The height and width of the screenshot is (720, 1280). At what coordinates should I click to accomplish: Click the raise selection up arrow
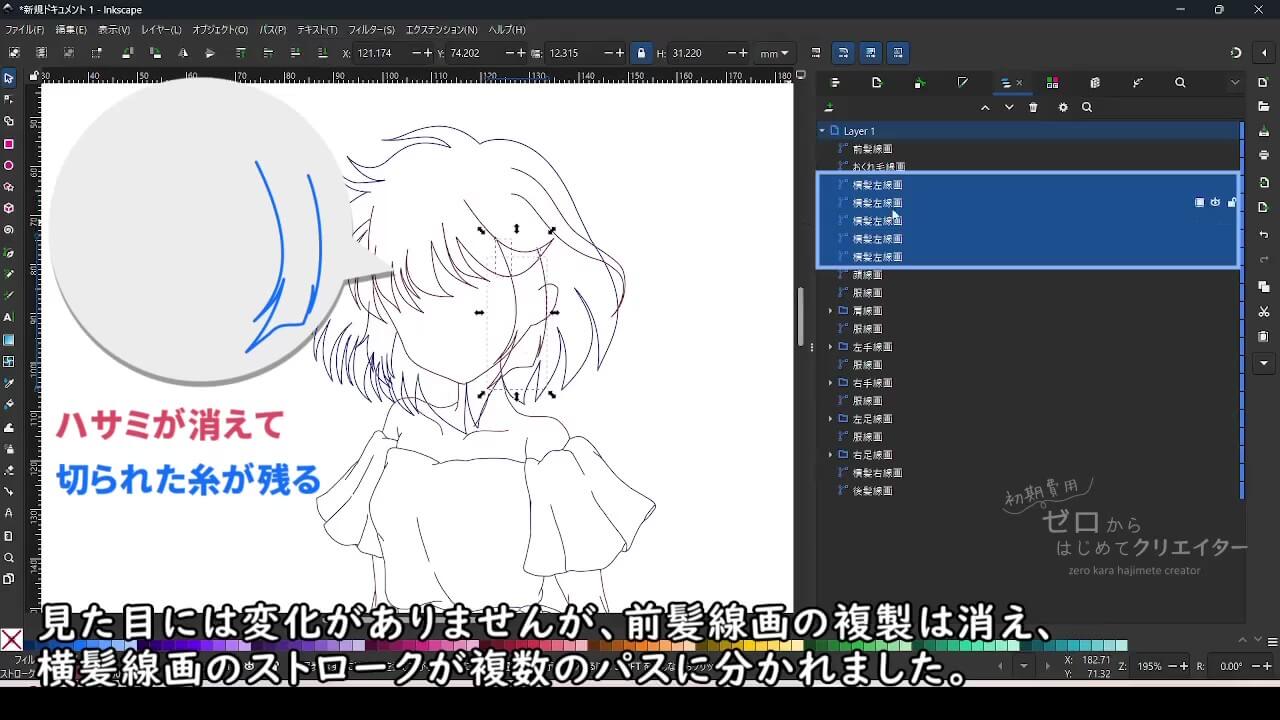[x=985, y=106]
